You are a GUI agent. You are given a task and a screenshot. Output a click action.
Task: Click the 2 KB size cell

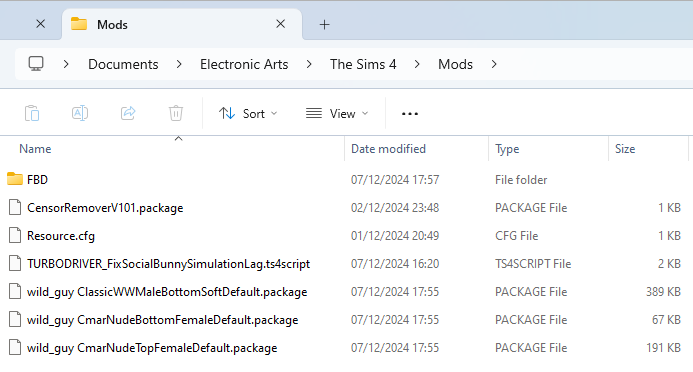tap(669, 264)
